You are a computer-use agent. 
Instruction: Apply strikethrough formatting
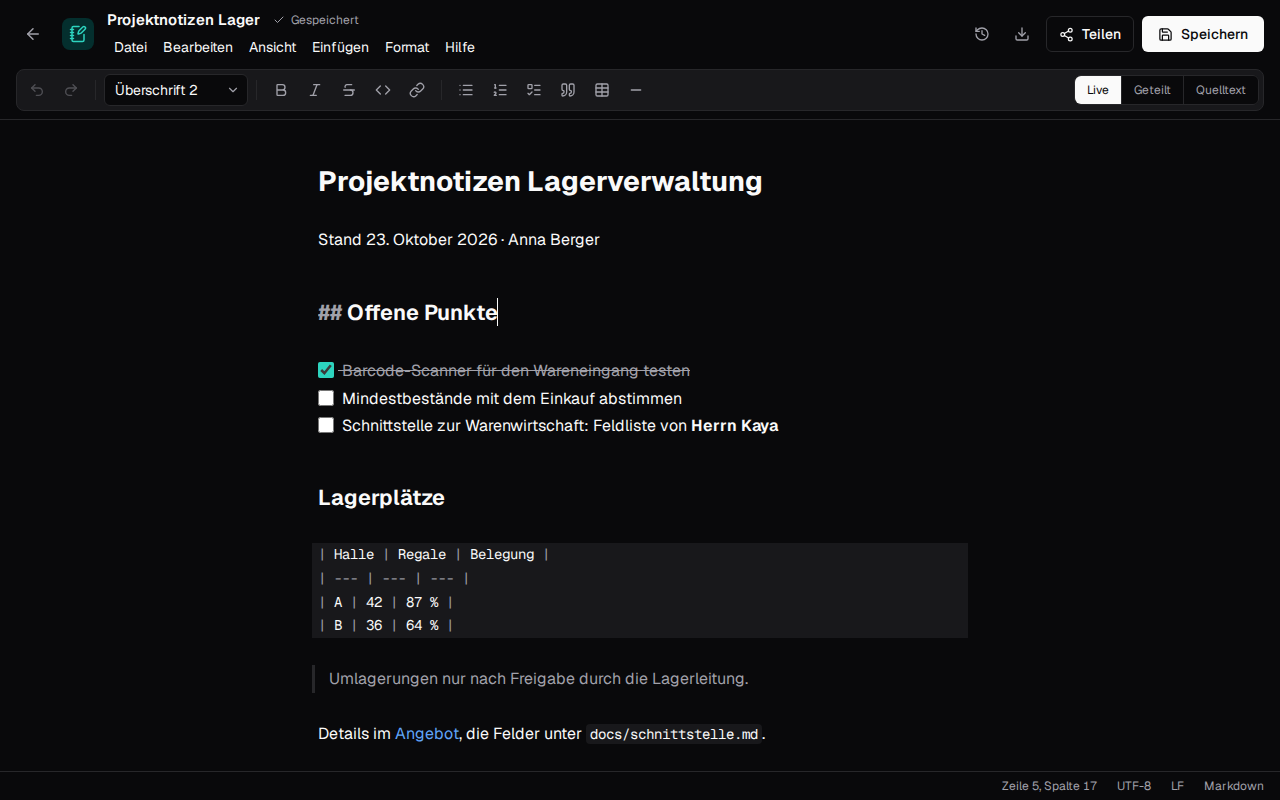tap(349, 90)
